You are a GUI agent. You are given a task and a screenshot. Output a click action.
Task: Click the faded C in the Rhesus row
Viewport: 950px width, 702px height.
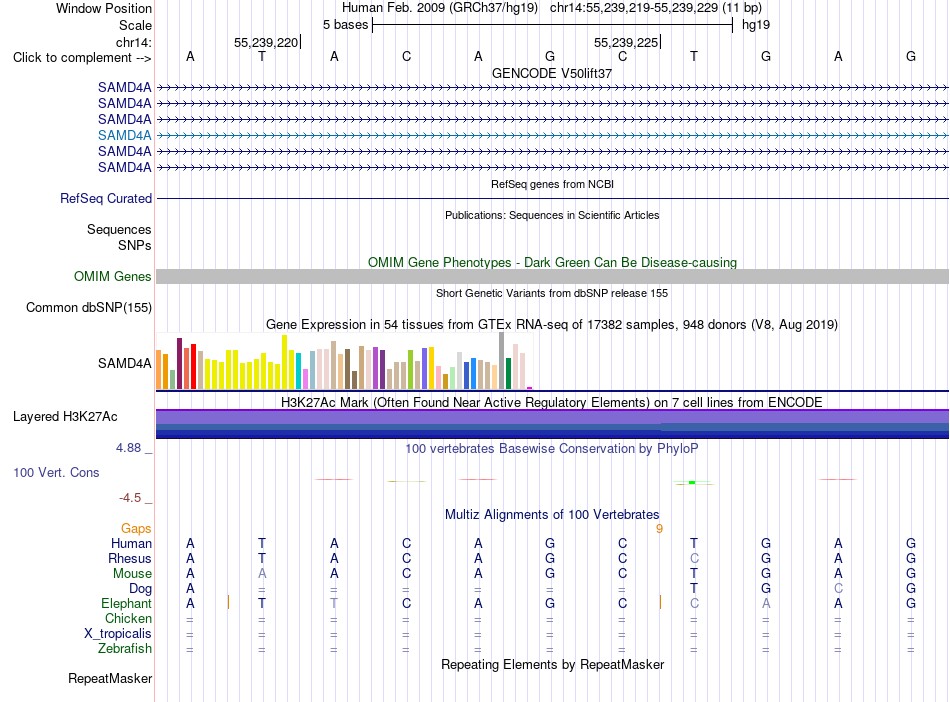coord(694,558)
